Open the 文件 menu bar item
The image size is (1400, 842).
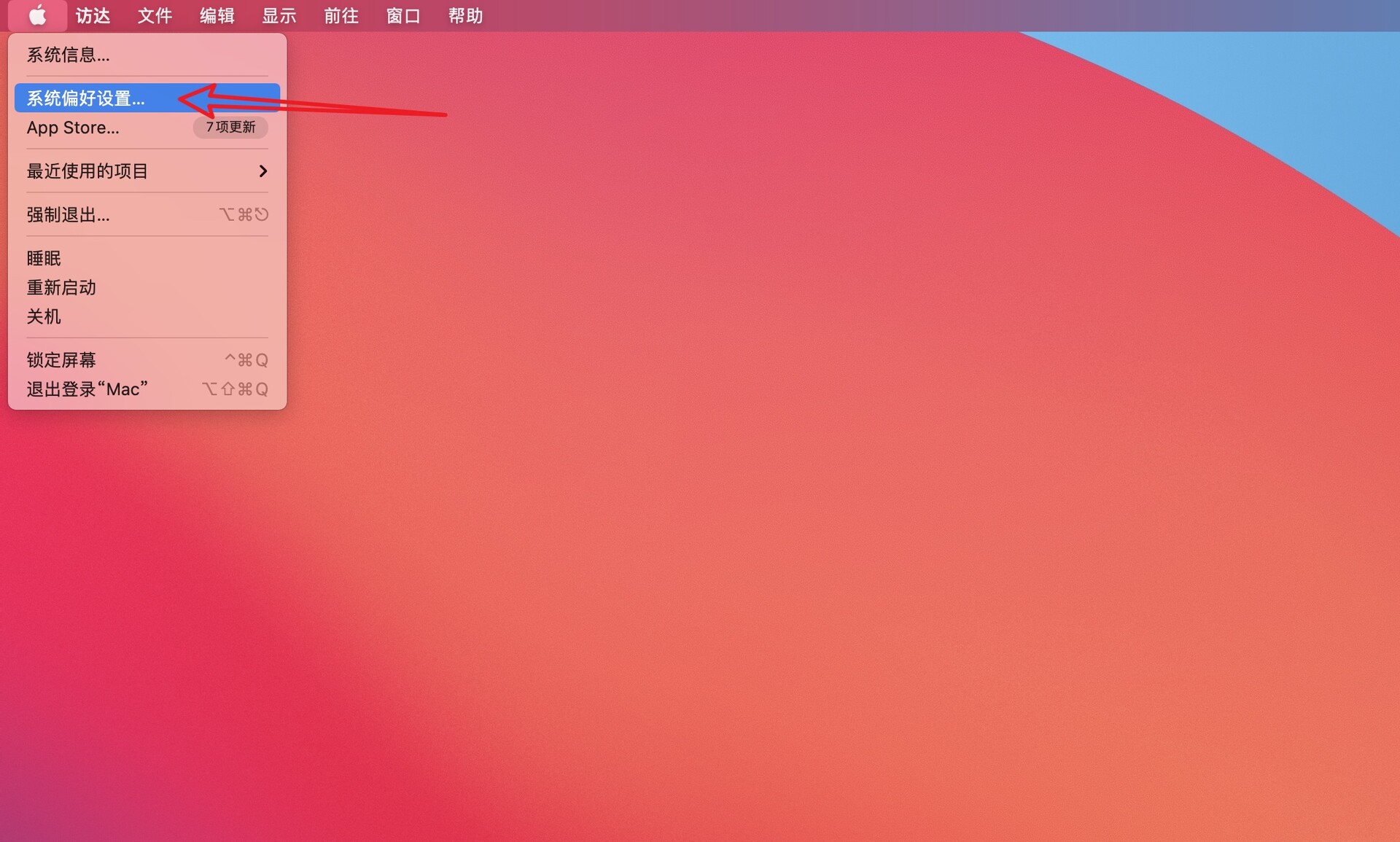155,15
